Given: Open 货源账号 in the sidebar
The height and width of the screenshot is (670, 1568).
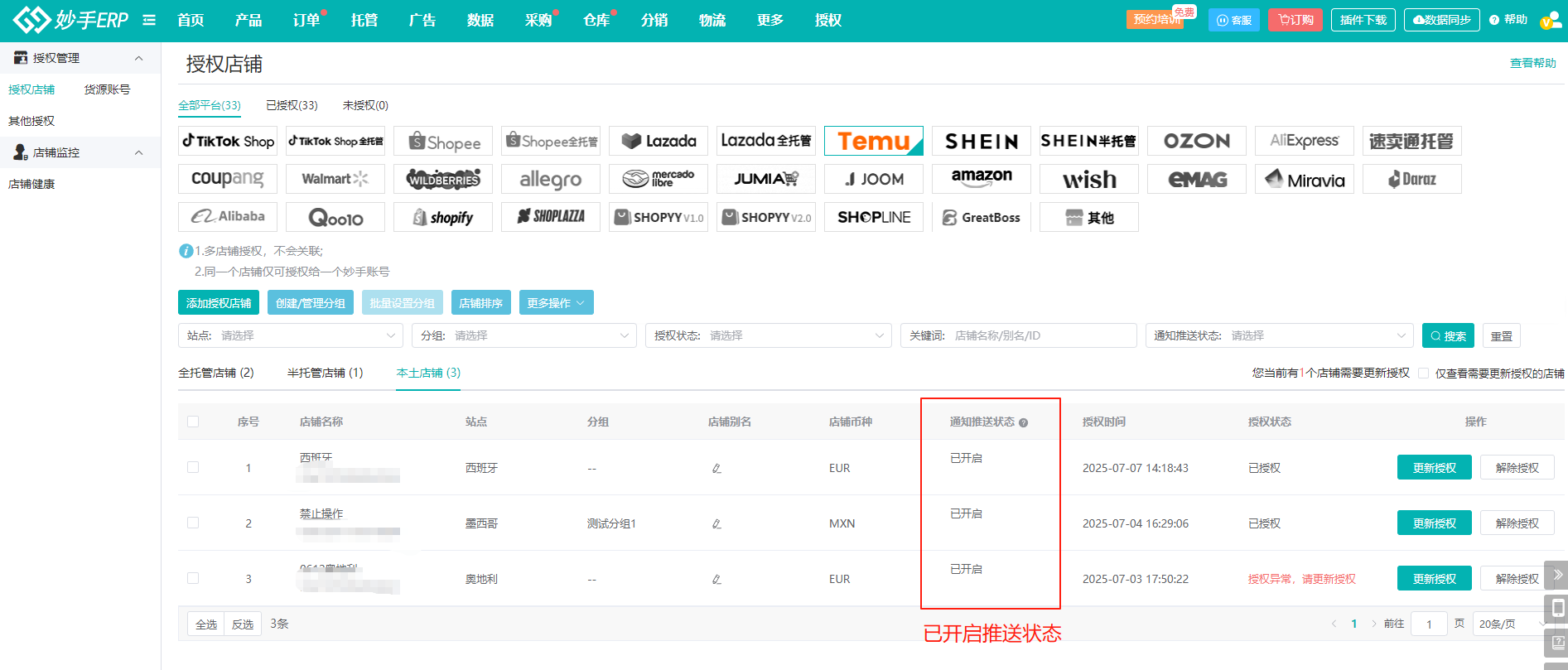Looking at the screenshot, I should 107,89.
